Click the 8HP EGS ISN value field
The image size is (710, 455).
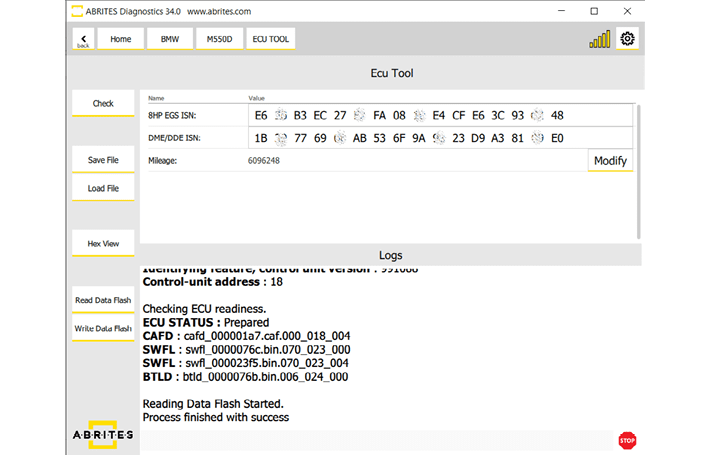point(440,115)
